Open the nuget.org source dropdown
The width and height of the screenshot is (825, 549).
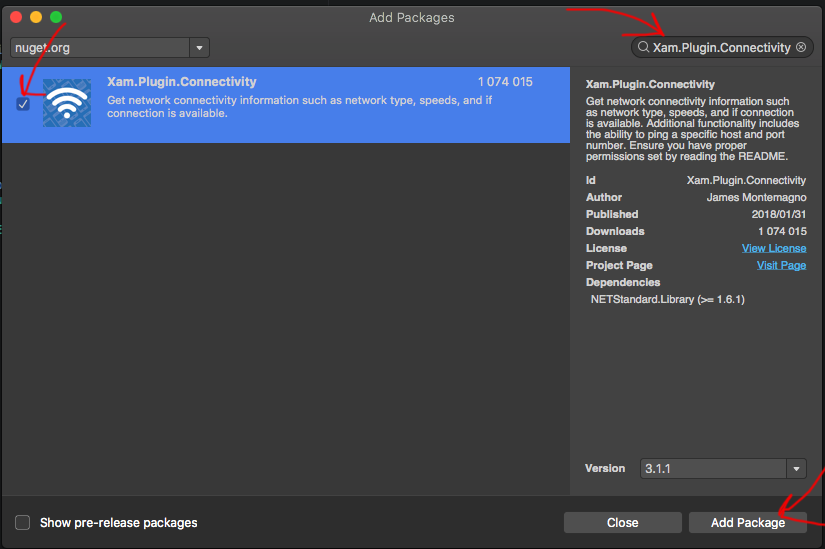pyautogui.click(x=100, y=47)
